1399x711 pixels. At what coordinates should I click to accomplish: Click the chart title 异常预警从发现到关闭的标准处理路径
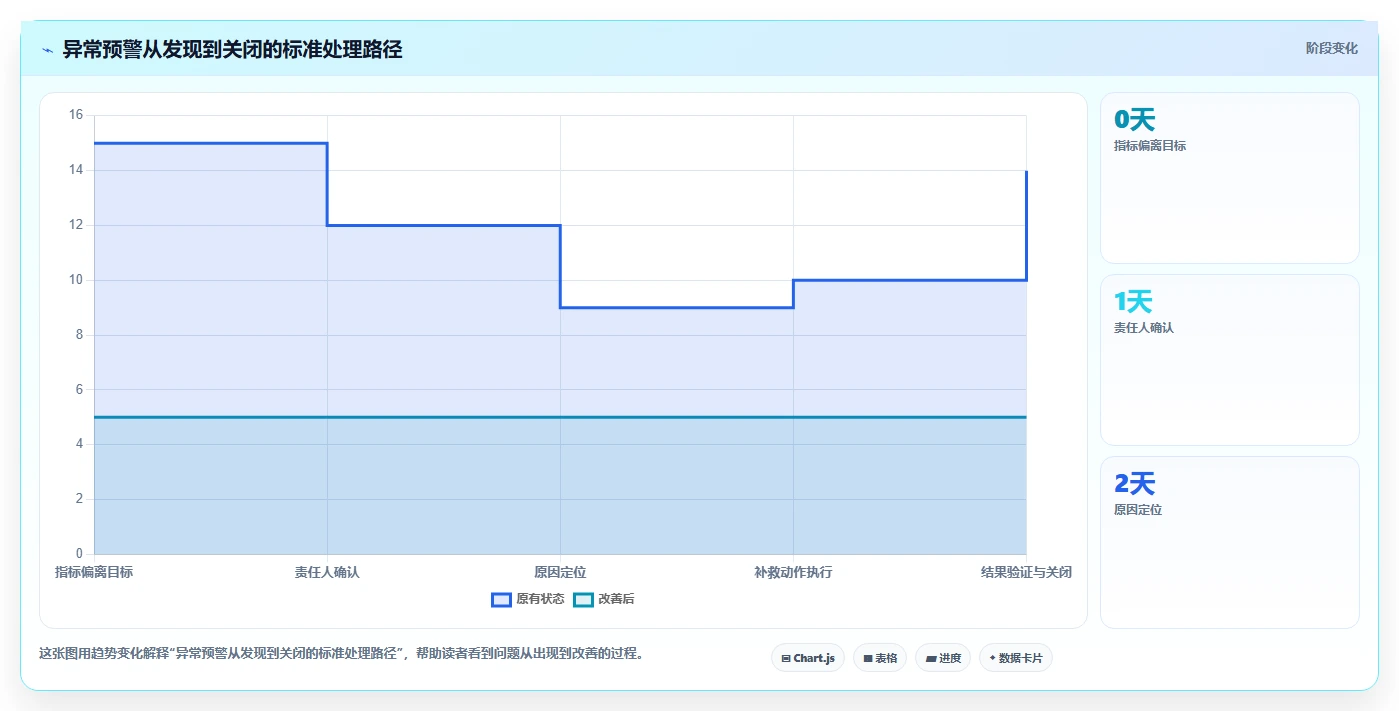tap(232, 49)
